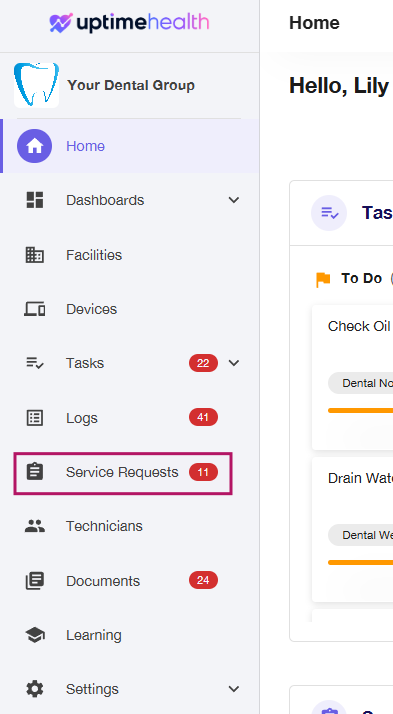
Task: Click the Check Oil card orange progress bar
Action: click(361, 411)
